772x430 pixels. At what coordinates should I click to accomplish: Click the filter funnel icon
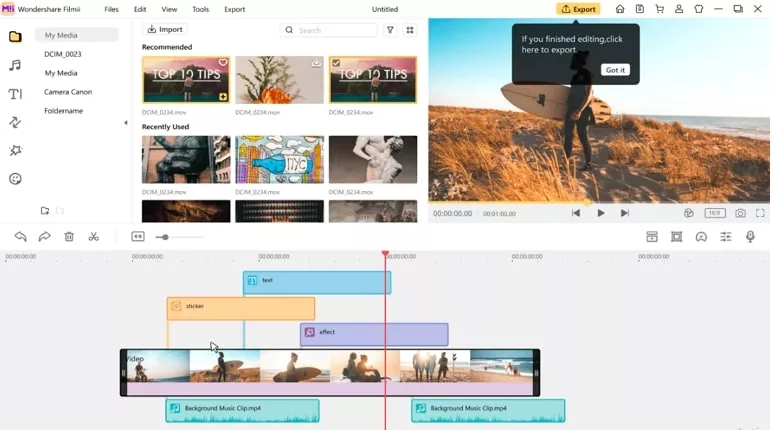pos(390,30)
